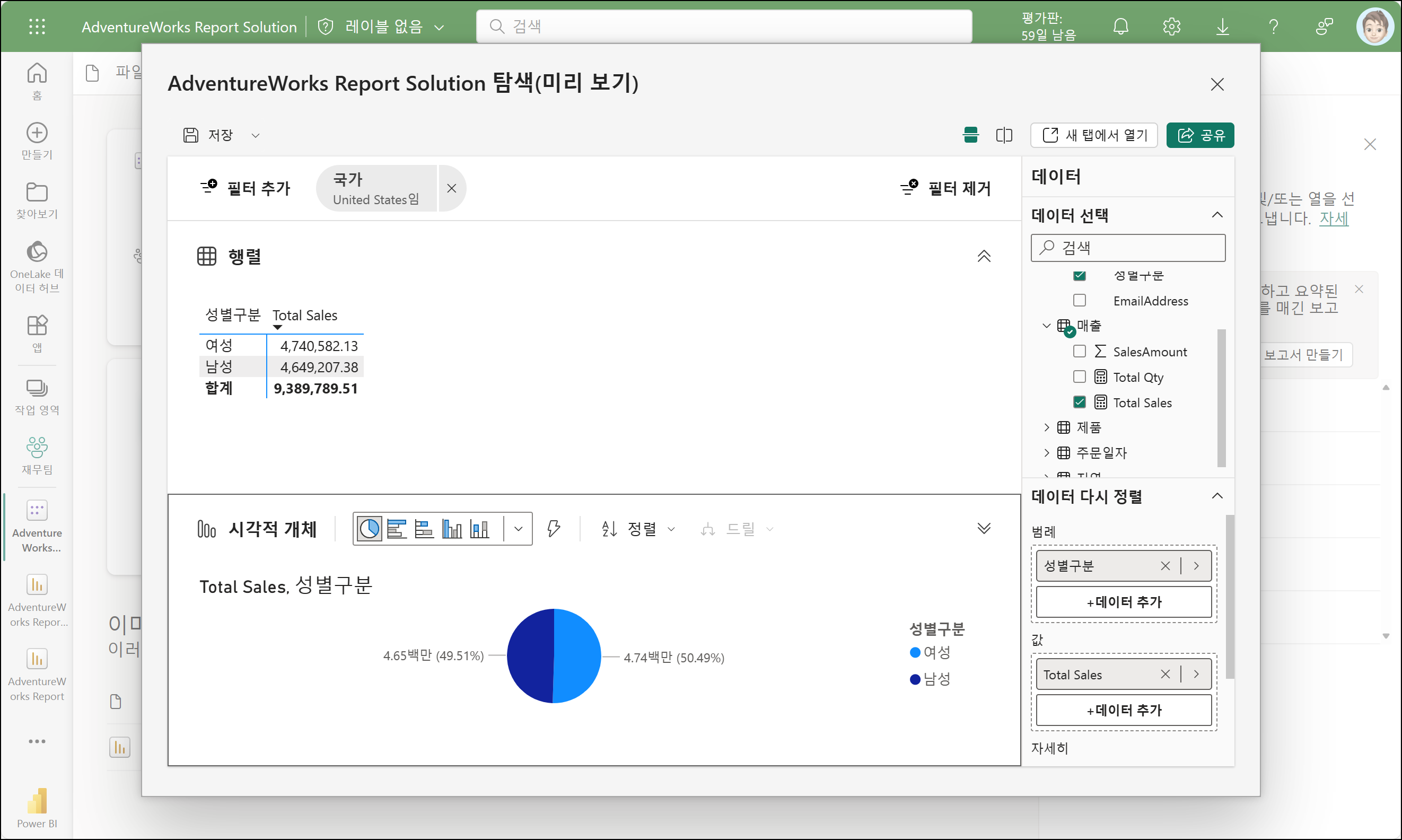
Task: Collapse the 행렬 matrix section
Action: click(x=984, y=257)
